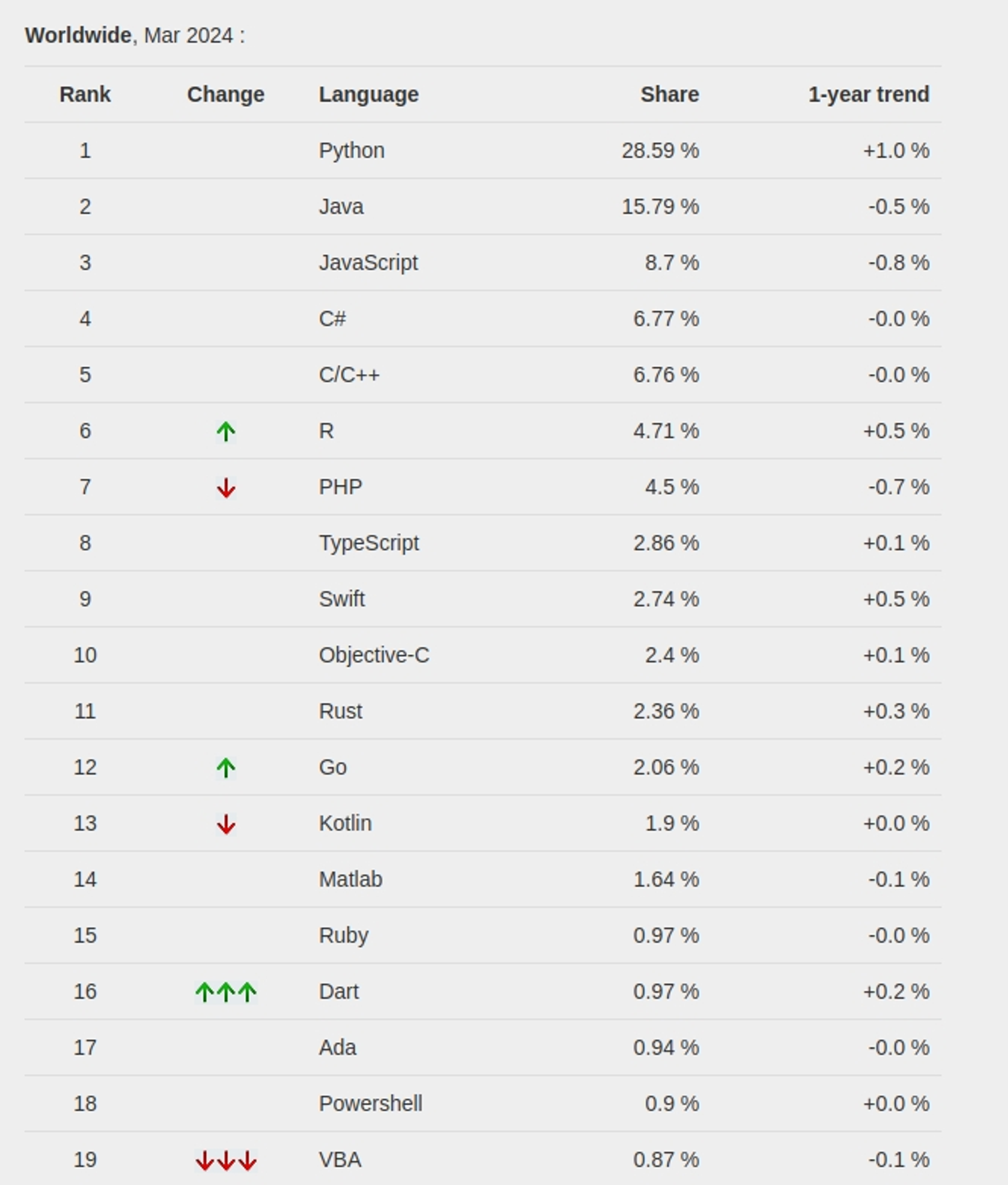The width and height of the screenshot is (1008, 1185).
Task: Click the 1-year trend column header
Action: click(868, 95)
